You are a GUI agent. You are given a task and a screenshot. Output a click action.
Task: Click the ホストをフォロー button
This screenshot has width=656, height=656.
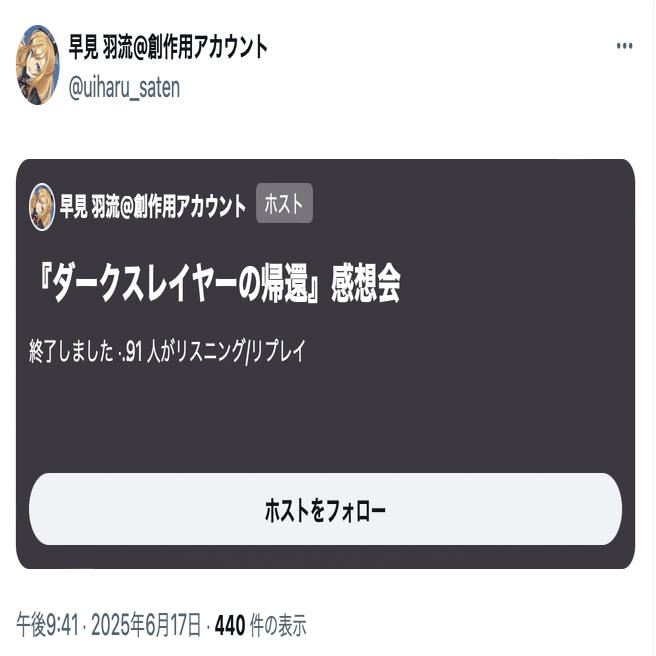pyautogui.click(x=325, y=509)
